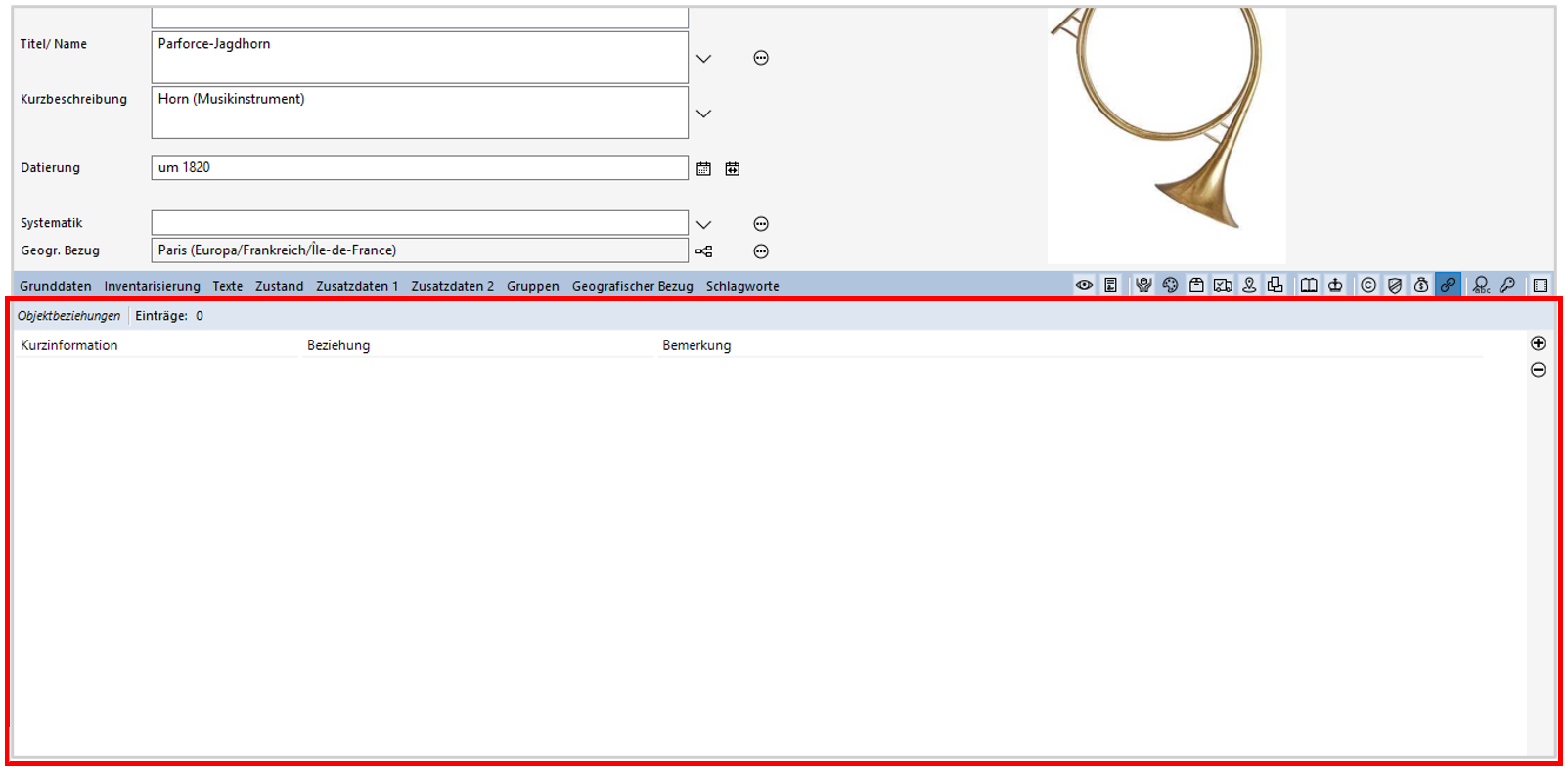This screenshot has height=772, width=1568.
Task: Click the money bag icon
Action: click(1421, 285)
